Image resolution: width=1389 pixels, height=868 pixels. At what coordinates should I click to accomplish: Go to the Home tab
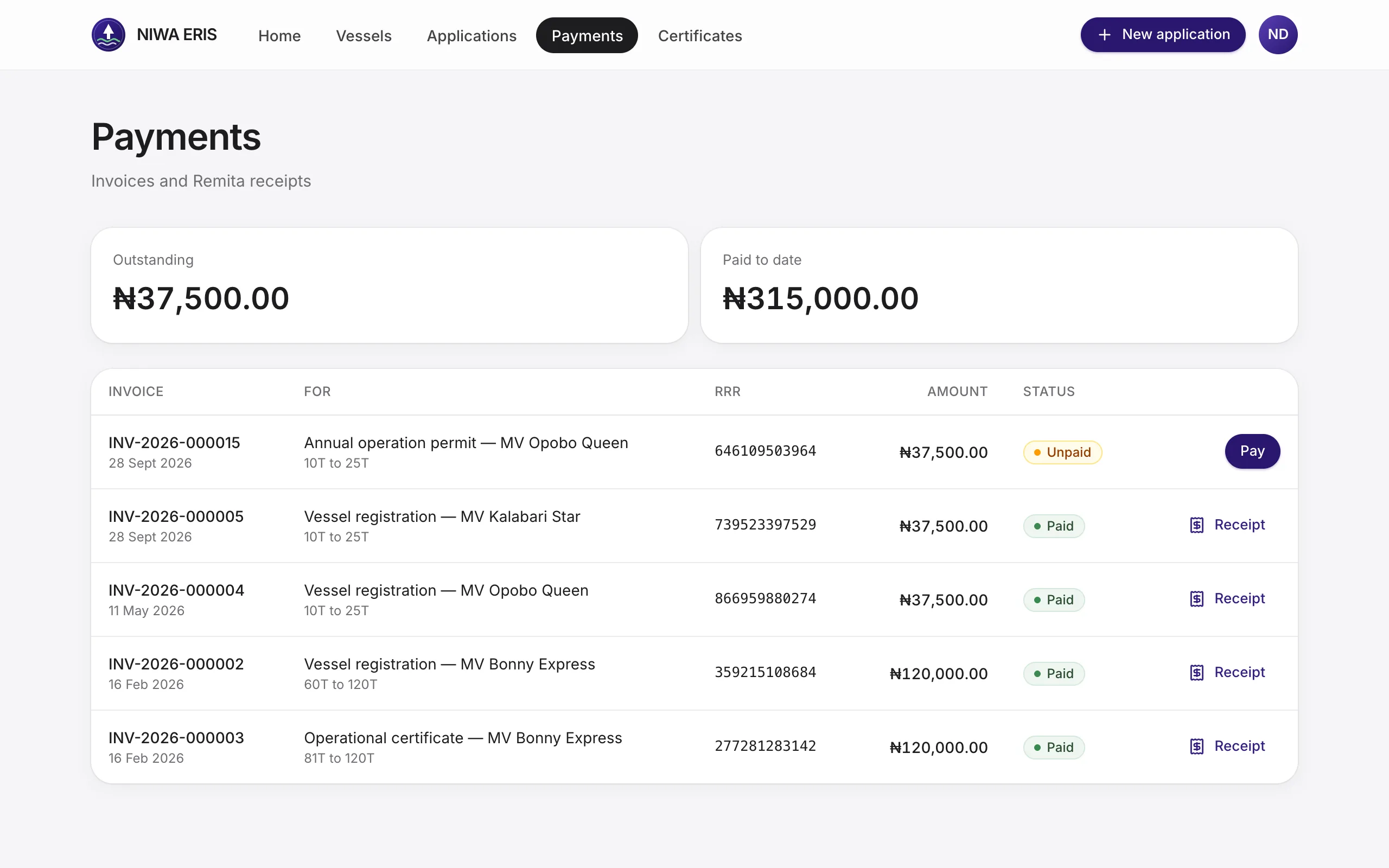point(279,36)
